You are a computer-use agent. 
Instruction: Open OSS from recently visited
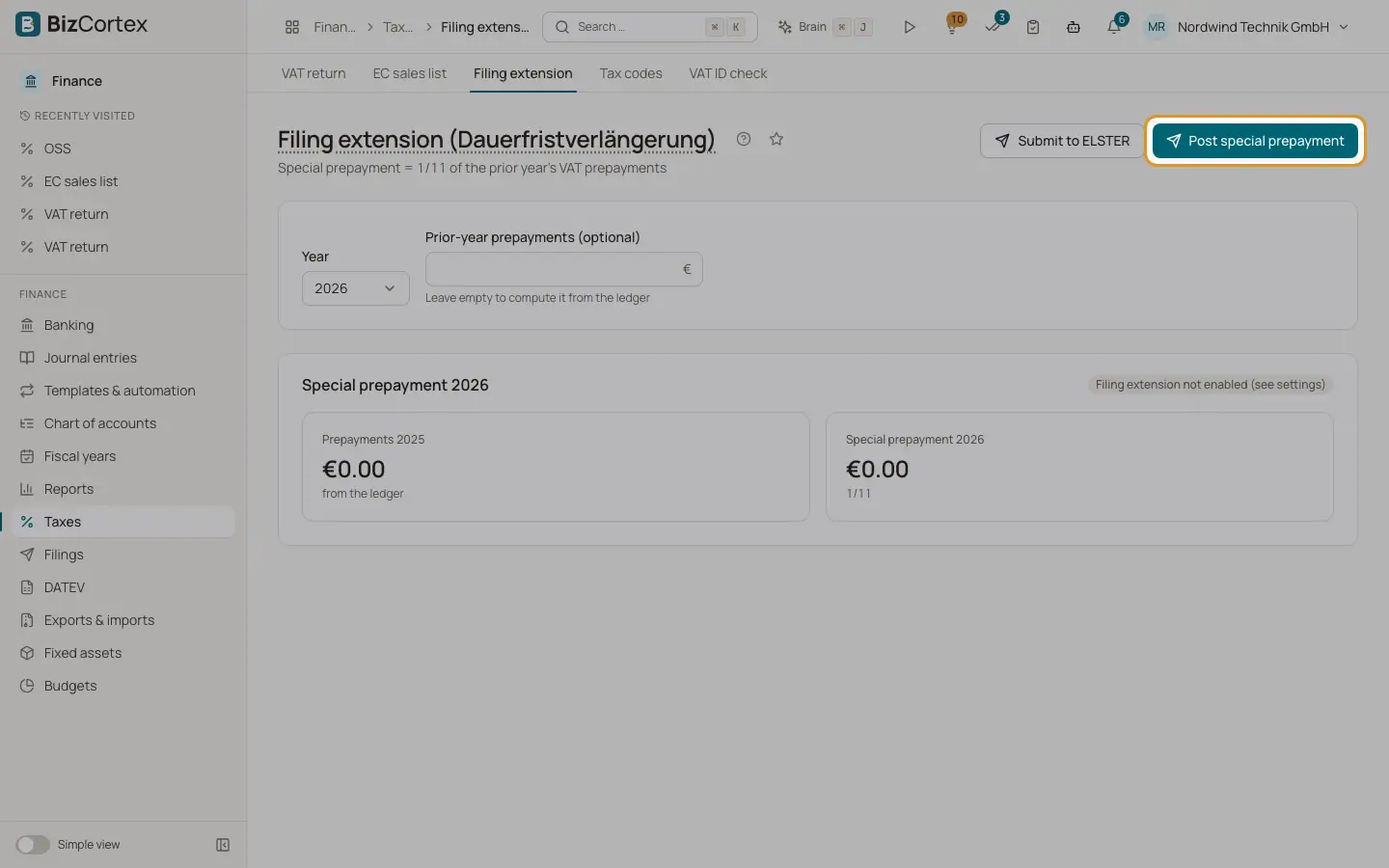tap(123, 149)
